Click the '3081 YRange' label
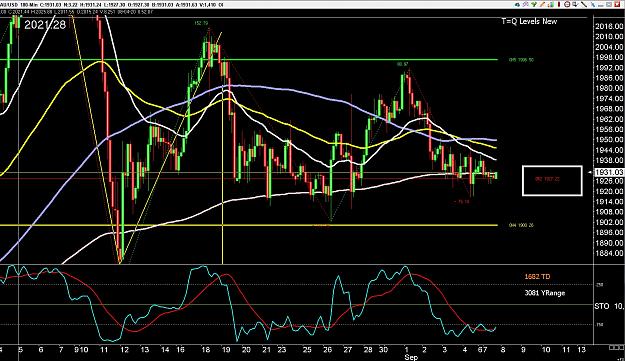This screenshot has height=361, width=625. 544,293
